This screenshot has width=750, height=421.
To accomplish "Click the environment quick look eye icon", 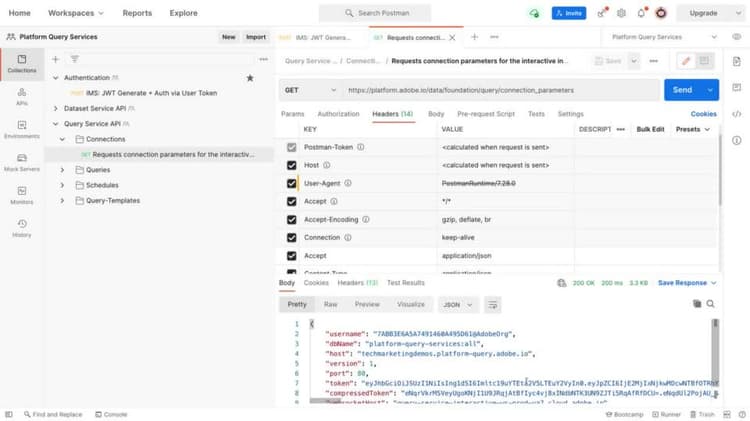I will point(737,37).
